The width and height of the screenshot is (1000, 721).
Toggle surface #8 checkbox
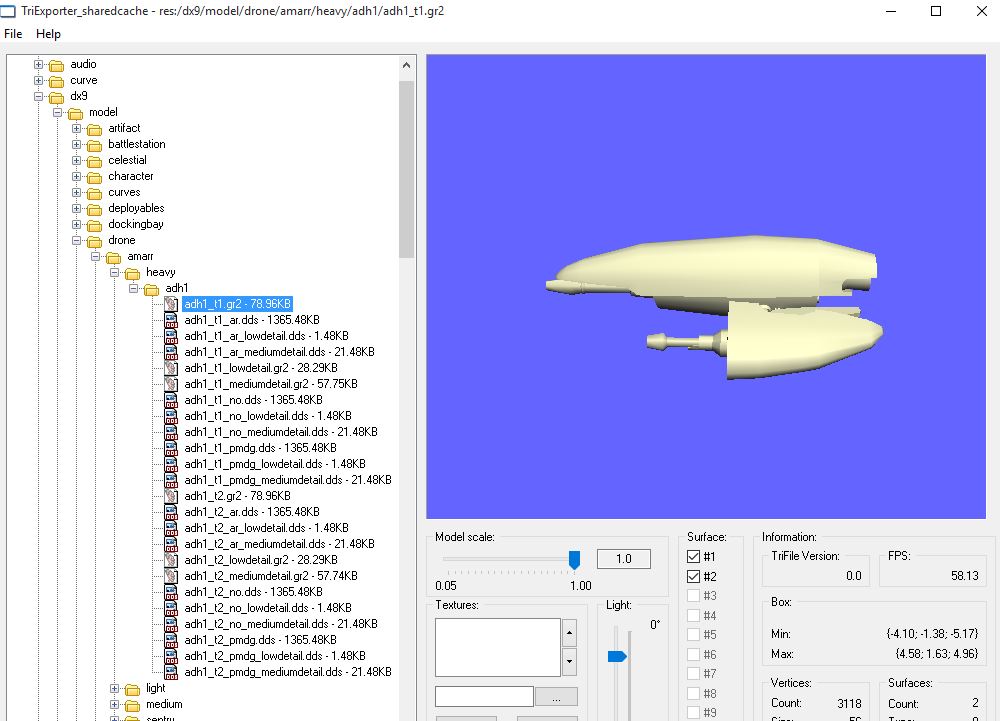click(x=693, y=694)
